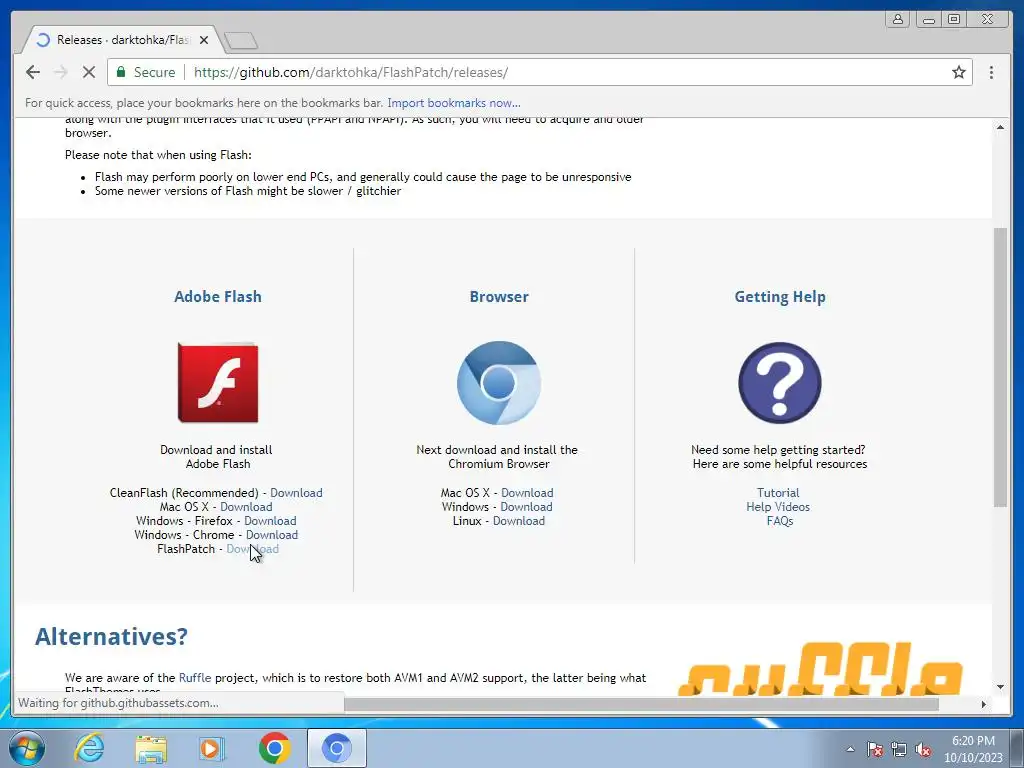Viewport: 1024px width, 768px height.
Task: Show hidden tray icons arrow
Action: click(x=850, y=749)
